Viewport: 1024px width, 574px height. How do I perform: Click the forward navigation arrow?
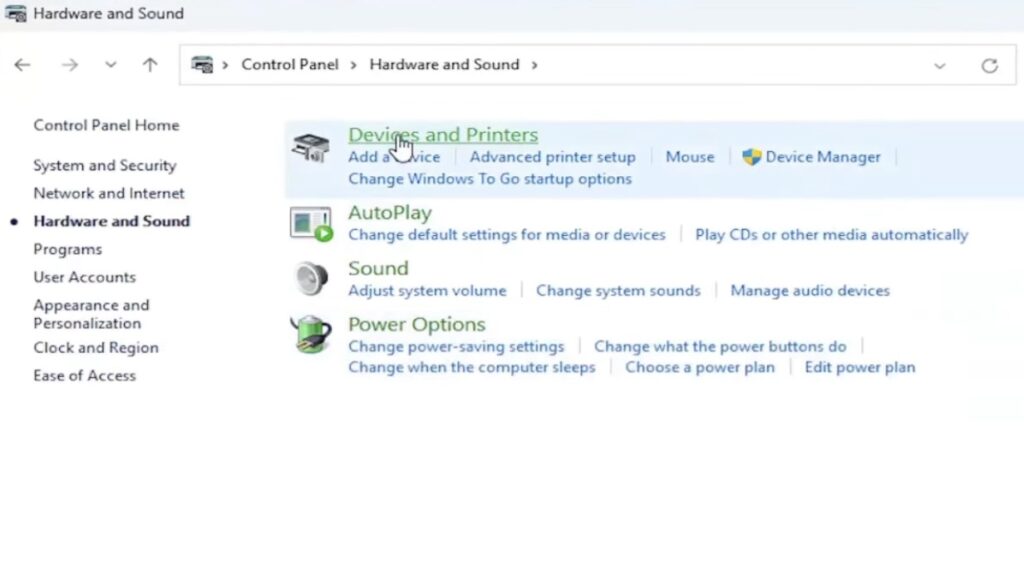pos(70,65)
